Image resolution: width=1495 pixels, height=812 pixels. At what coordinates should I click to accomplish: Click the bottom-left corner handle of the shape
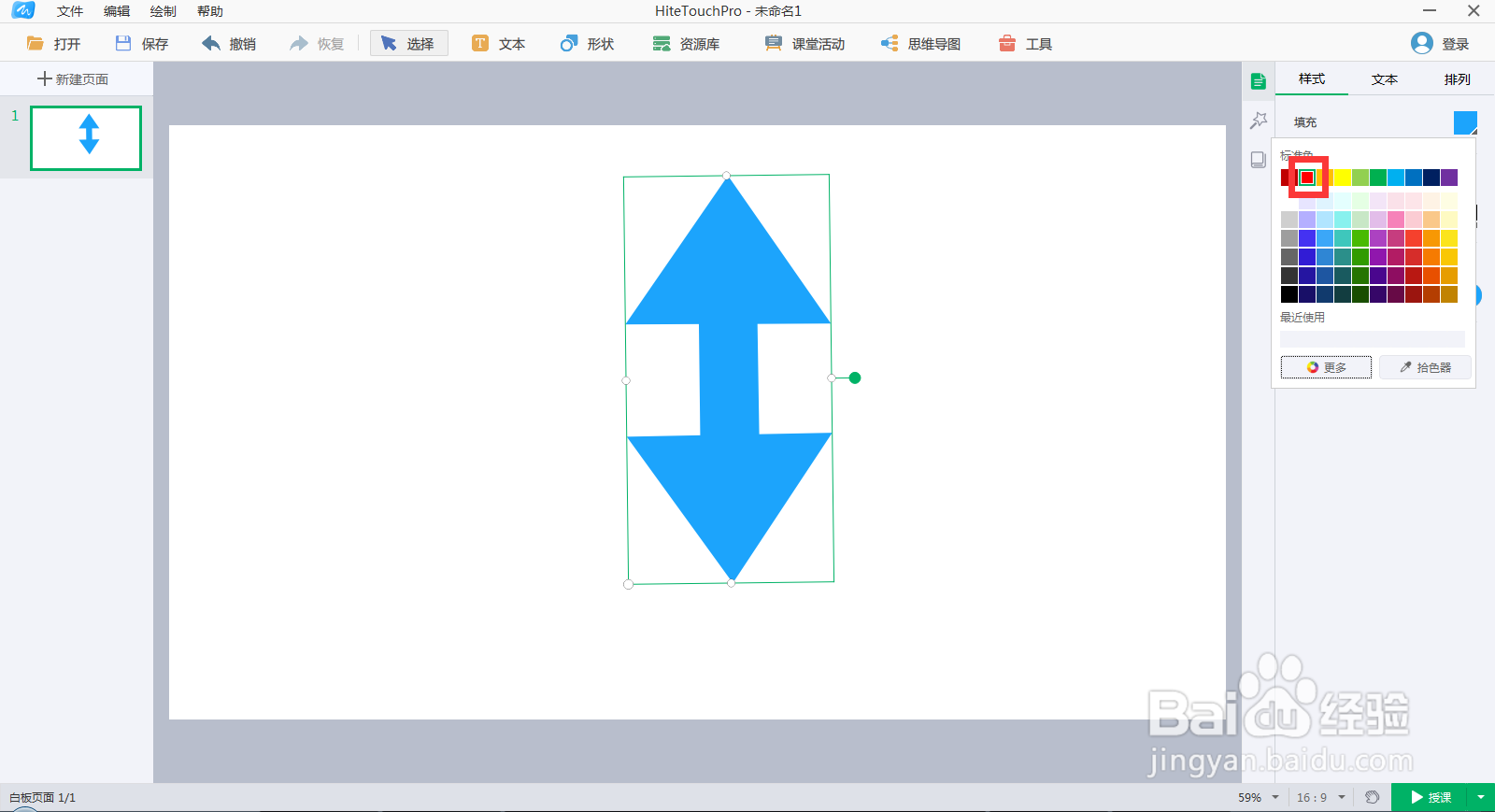pyautogui.click(x=628, y=584)
